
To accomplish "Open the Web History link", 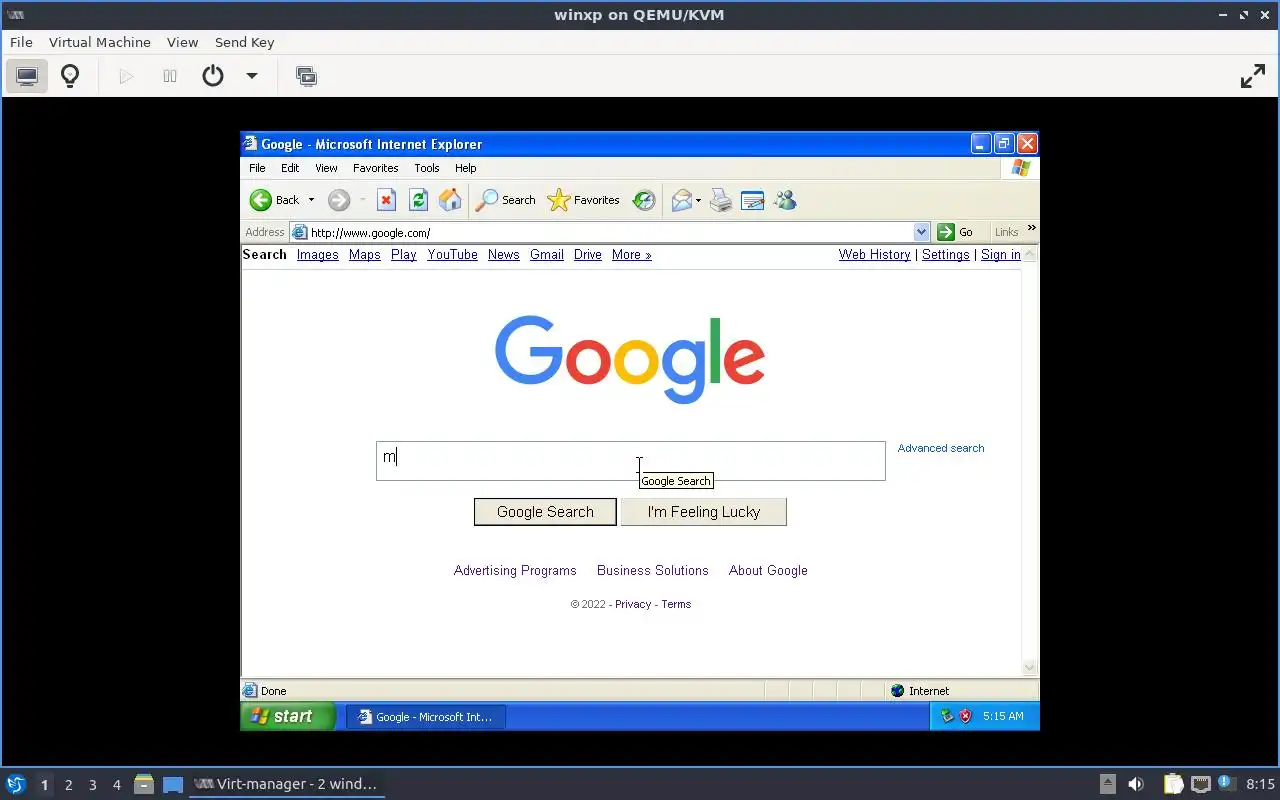I will [x=875, y=255].
